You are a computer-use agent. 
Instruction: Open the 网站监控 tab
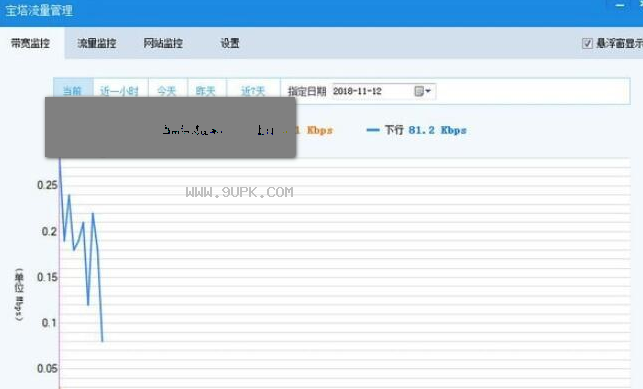pyautogui.click(x=163, y=43)
